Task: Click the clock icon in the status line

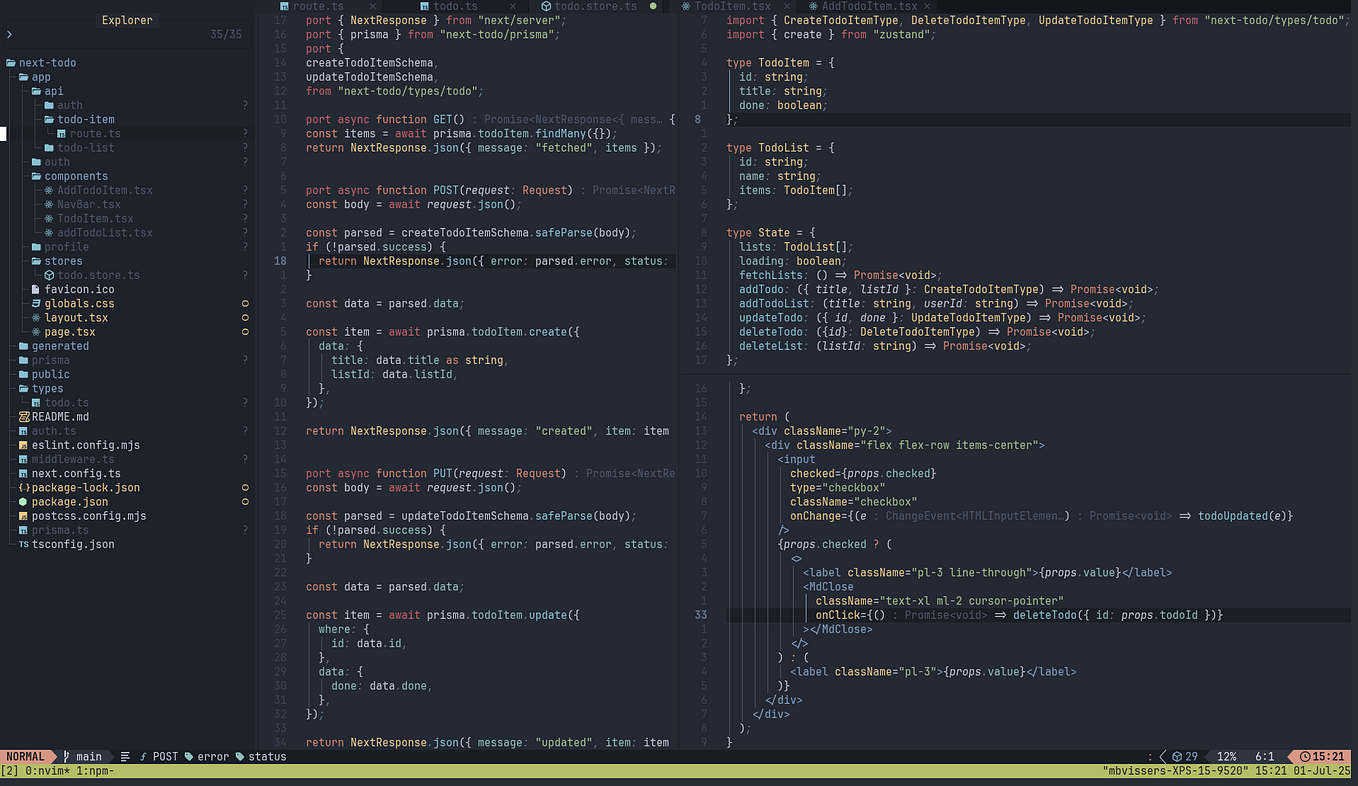Action: click(1305, 757)
